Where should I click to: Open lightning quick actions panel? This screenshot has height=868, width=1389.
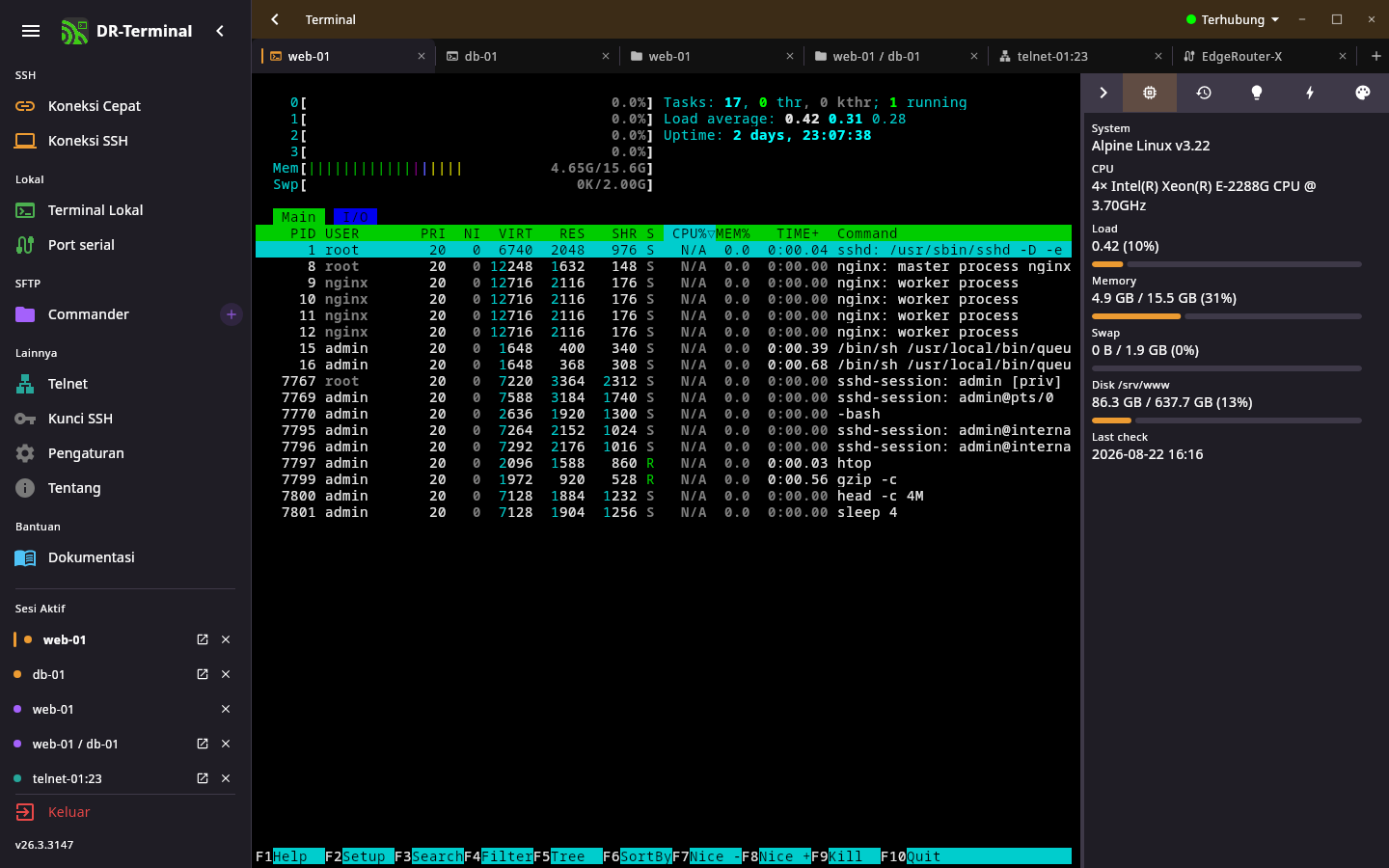point(1310,93)
